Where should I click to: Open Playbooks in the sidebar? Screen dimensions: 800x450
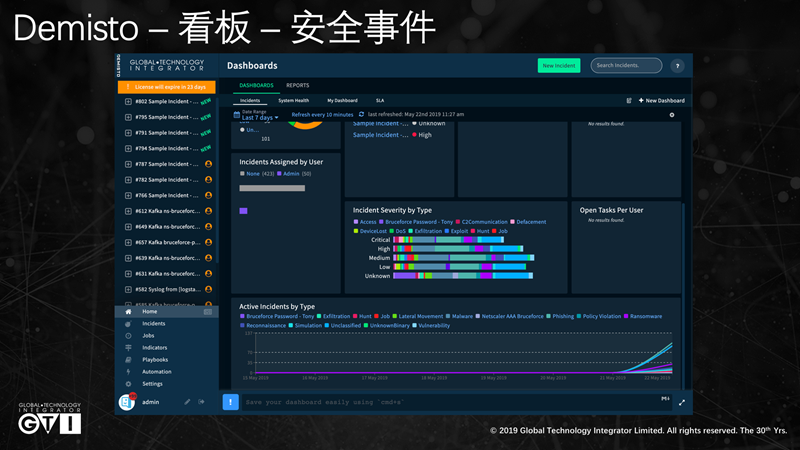pos(155,360)
